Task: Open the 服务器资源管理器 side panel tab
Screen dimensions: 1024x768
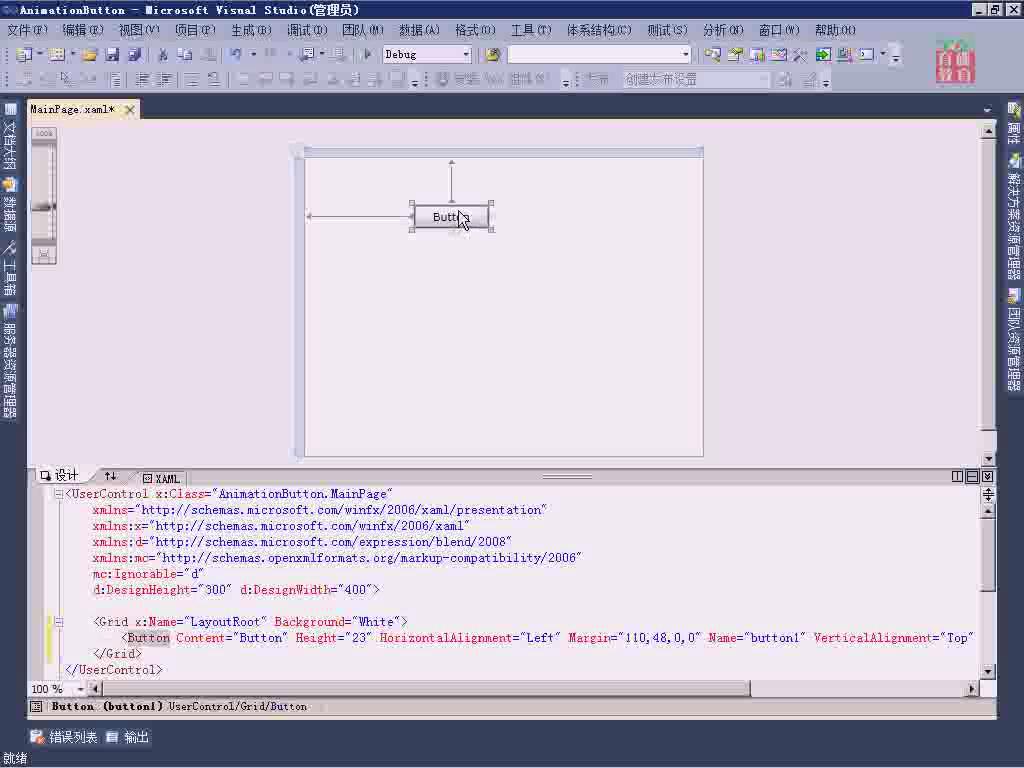Action: 9,361
